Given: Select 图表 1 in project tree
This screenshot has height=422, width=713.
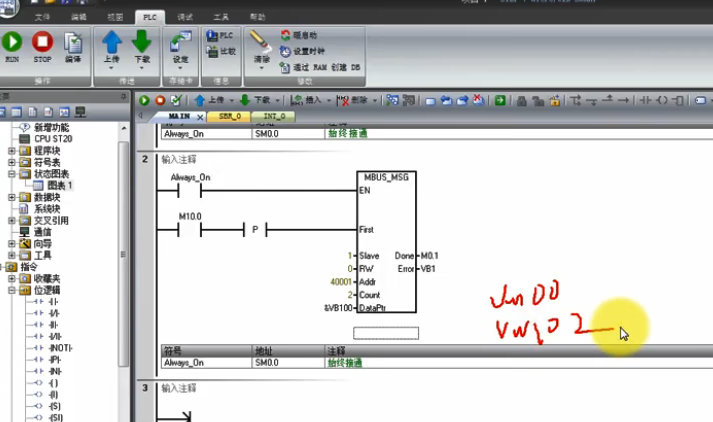Looking at the screenshot, I should point(58,185).
